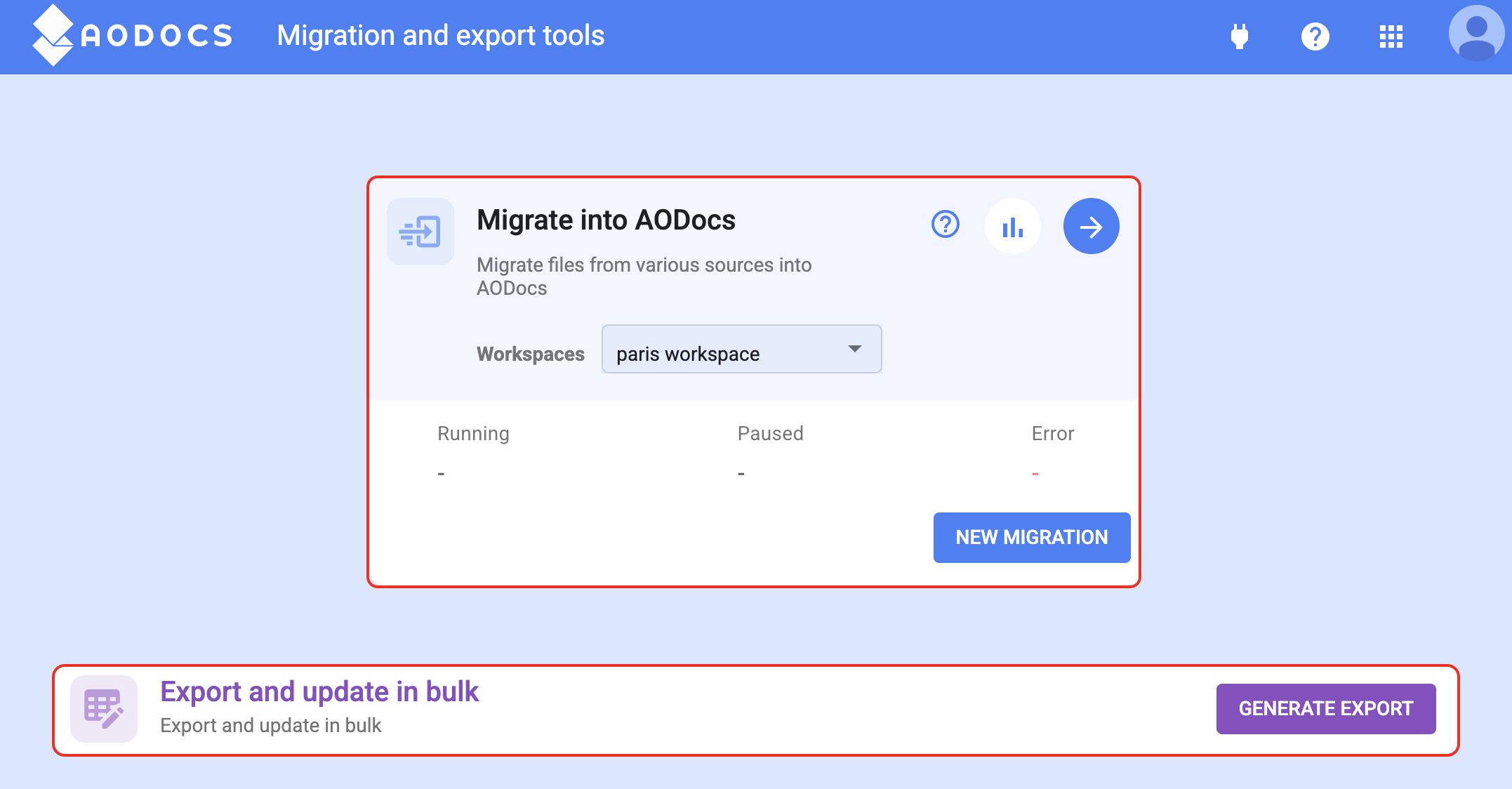
Task: Click the Workspaces label
Action: (530, 354)
